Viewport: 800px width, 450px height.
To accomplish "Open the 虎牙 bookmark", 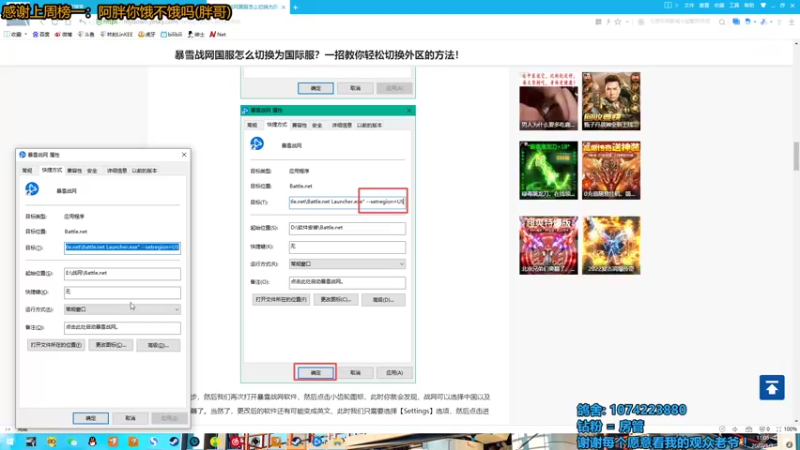I will [146, 34].
